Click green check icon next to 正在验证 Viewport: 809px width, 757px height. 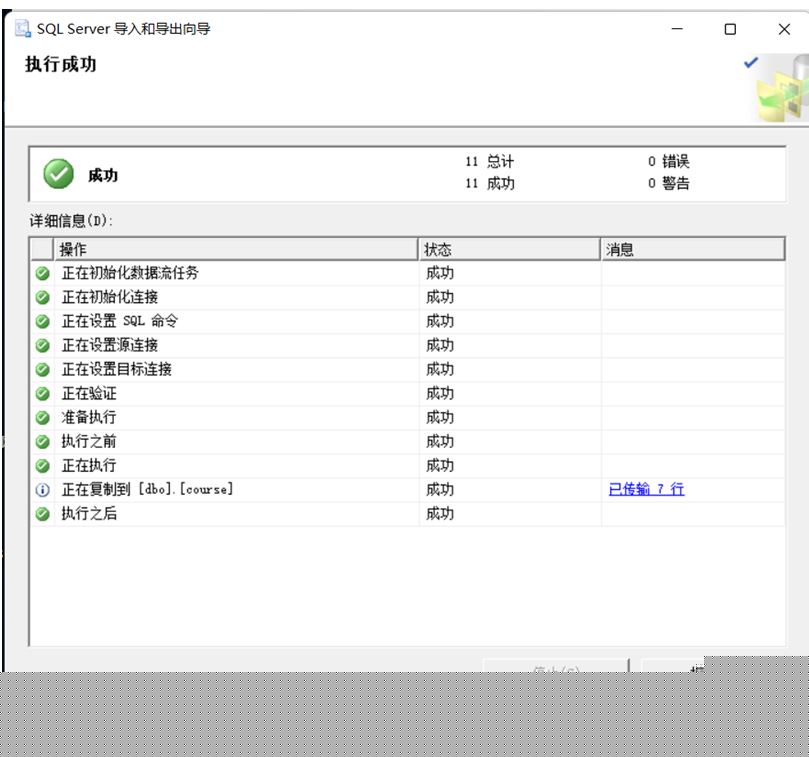tap(43, 393)
